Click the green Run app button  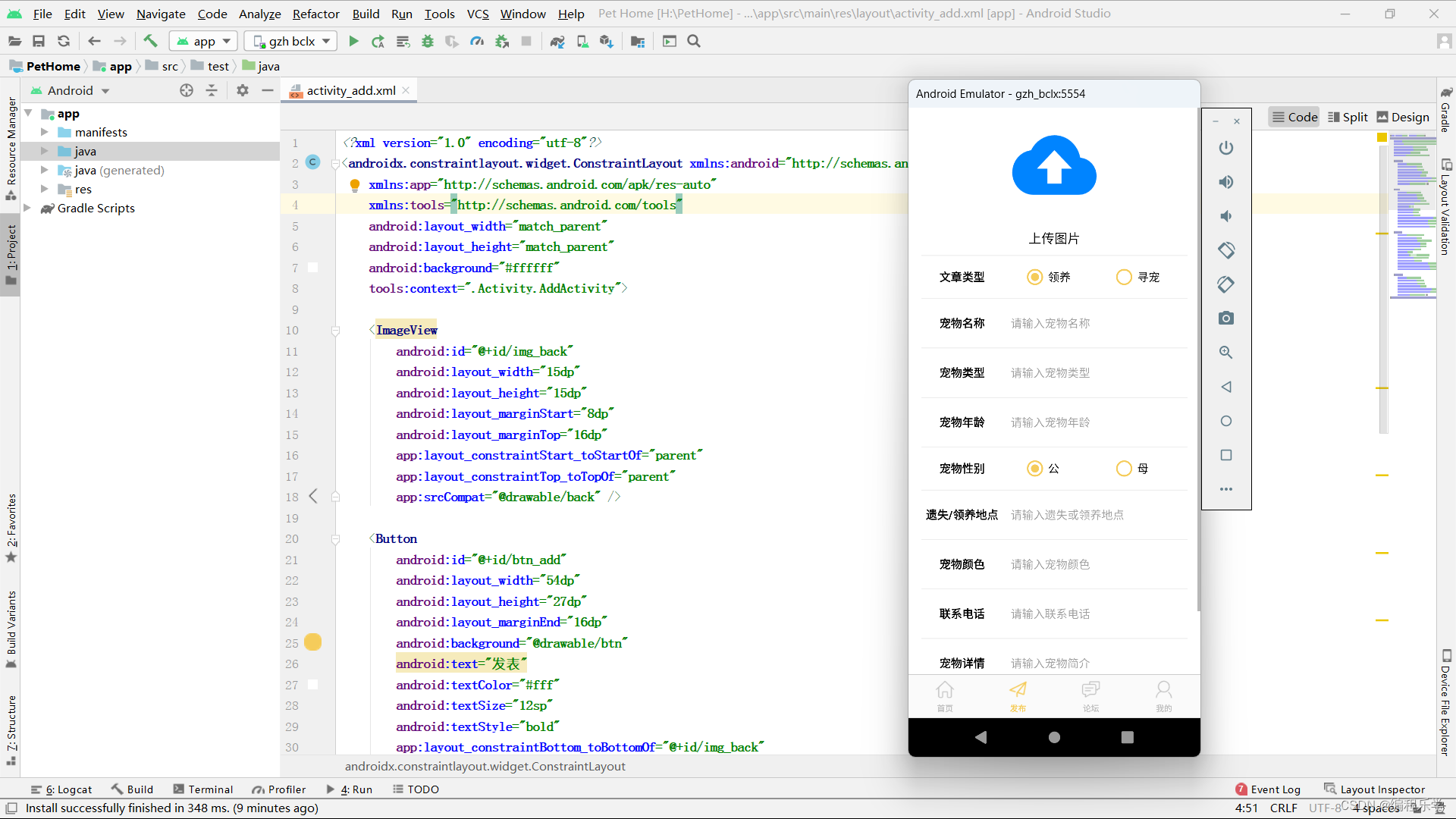coord(353,42)
